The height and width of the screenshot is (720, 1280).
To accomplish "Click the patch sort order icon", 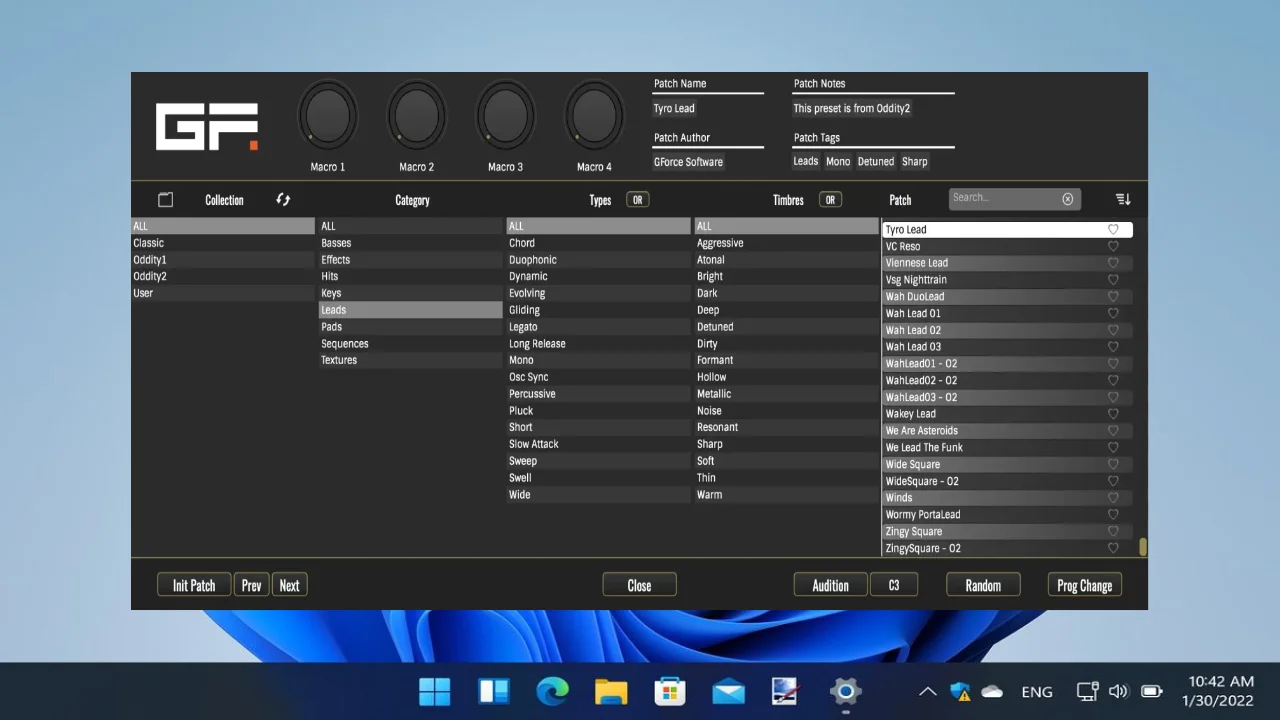I will click(1123, 200).
